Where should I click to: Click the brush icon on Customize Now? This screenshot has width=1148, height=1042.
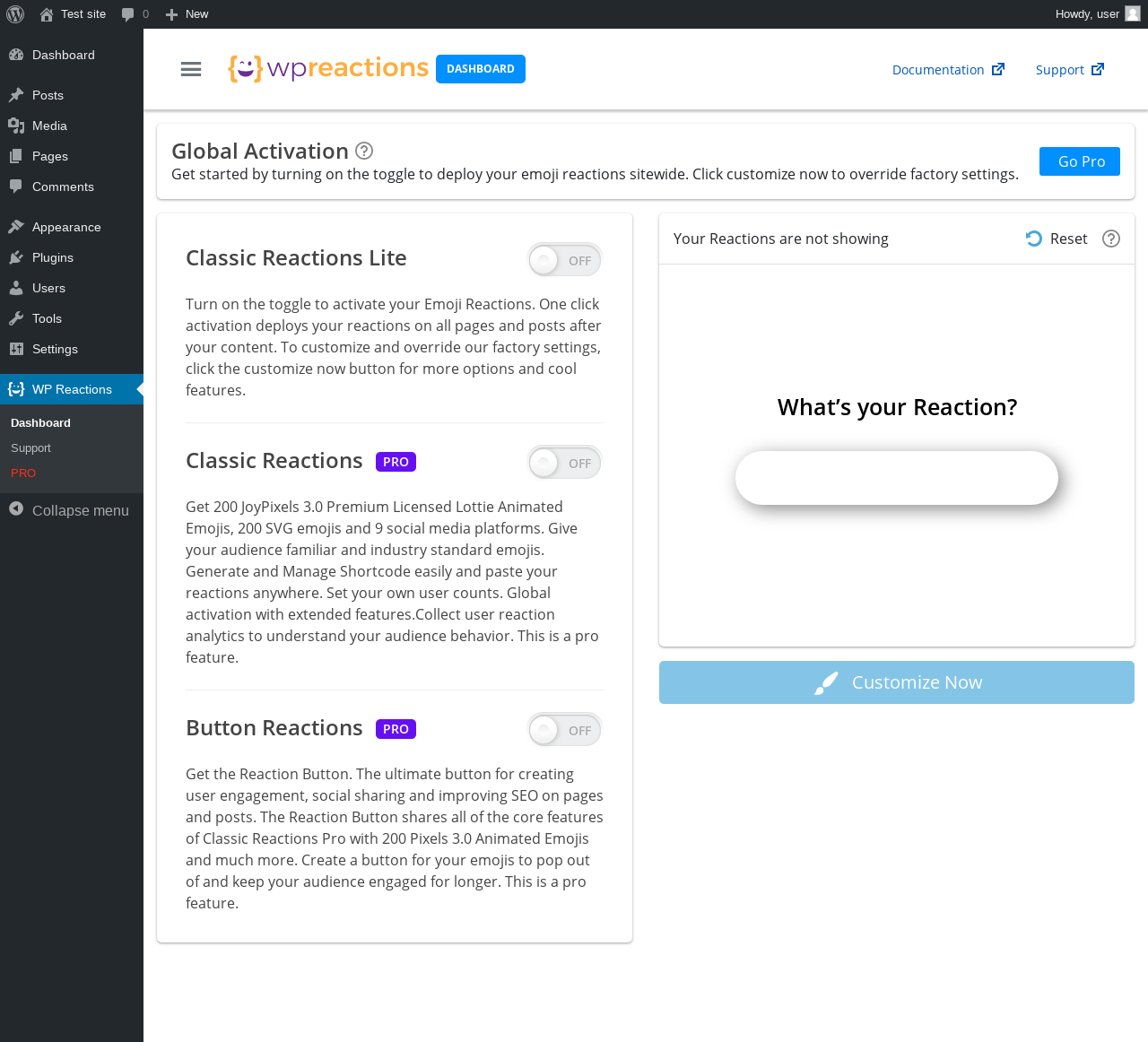[826, 682]
